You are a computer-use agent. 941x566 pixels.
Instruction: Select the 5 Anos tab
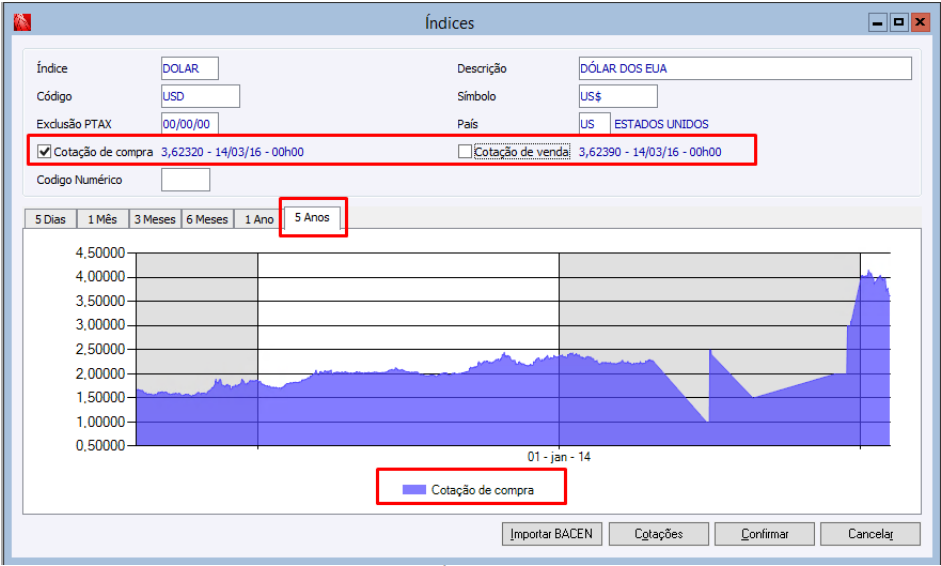pyautogui.click(x=312, y=217)
